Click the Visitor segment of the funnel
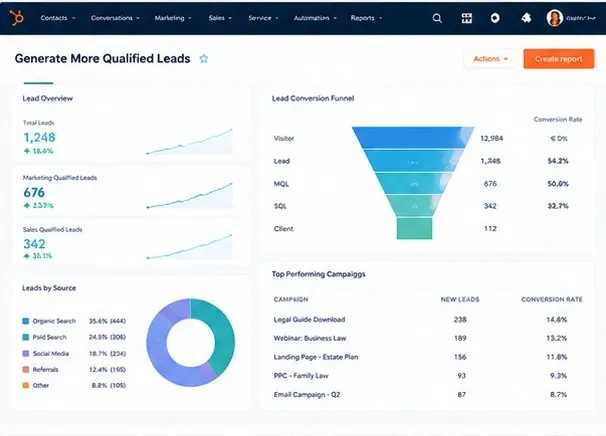606x436 pixels. click(413, 137)
